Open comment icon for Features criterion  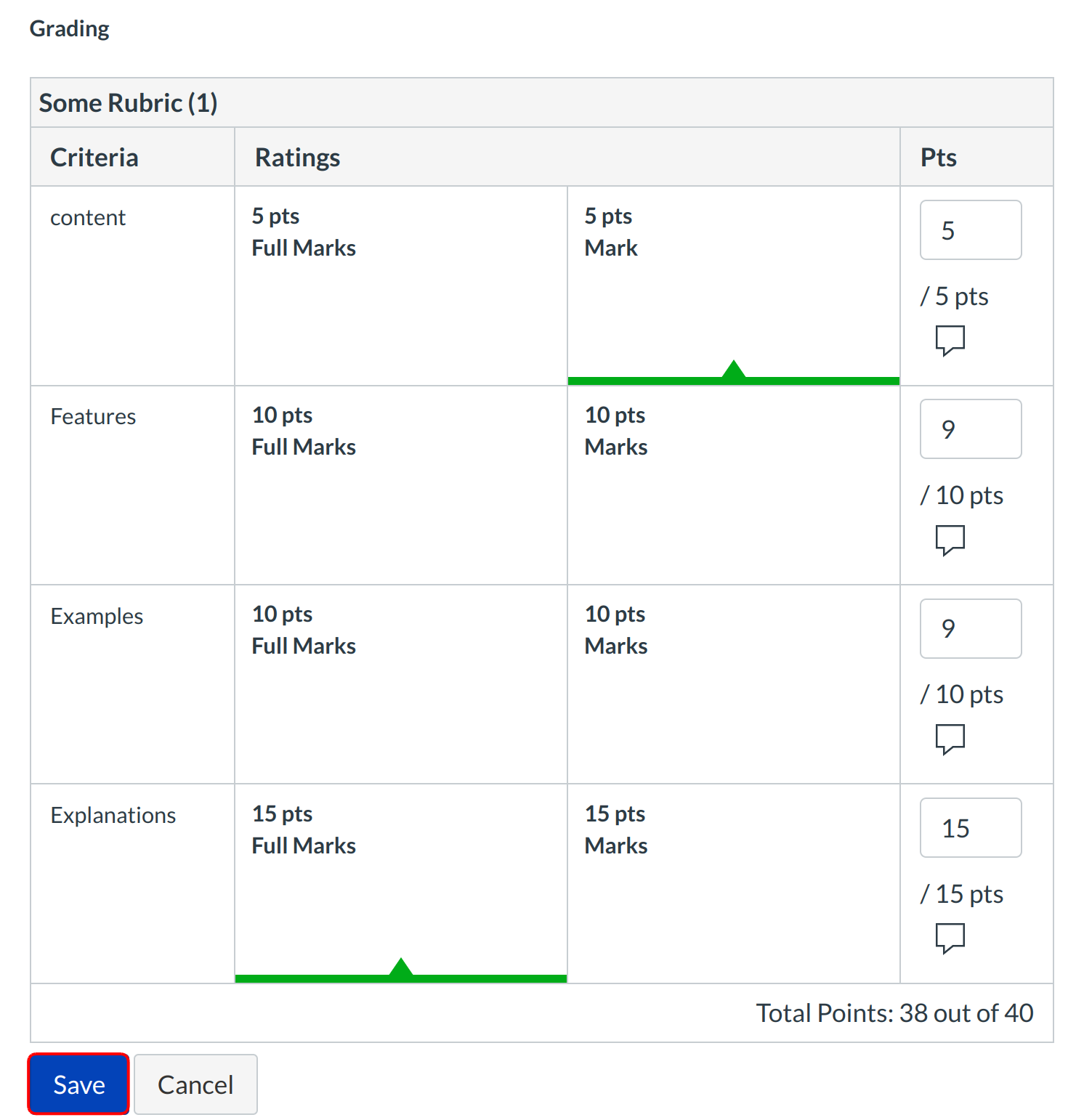(x=950, y=540)
